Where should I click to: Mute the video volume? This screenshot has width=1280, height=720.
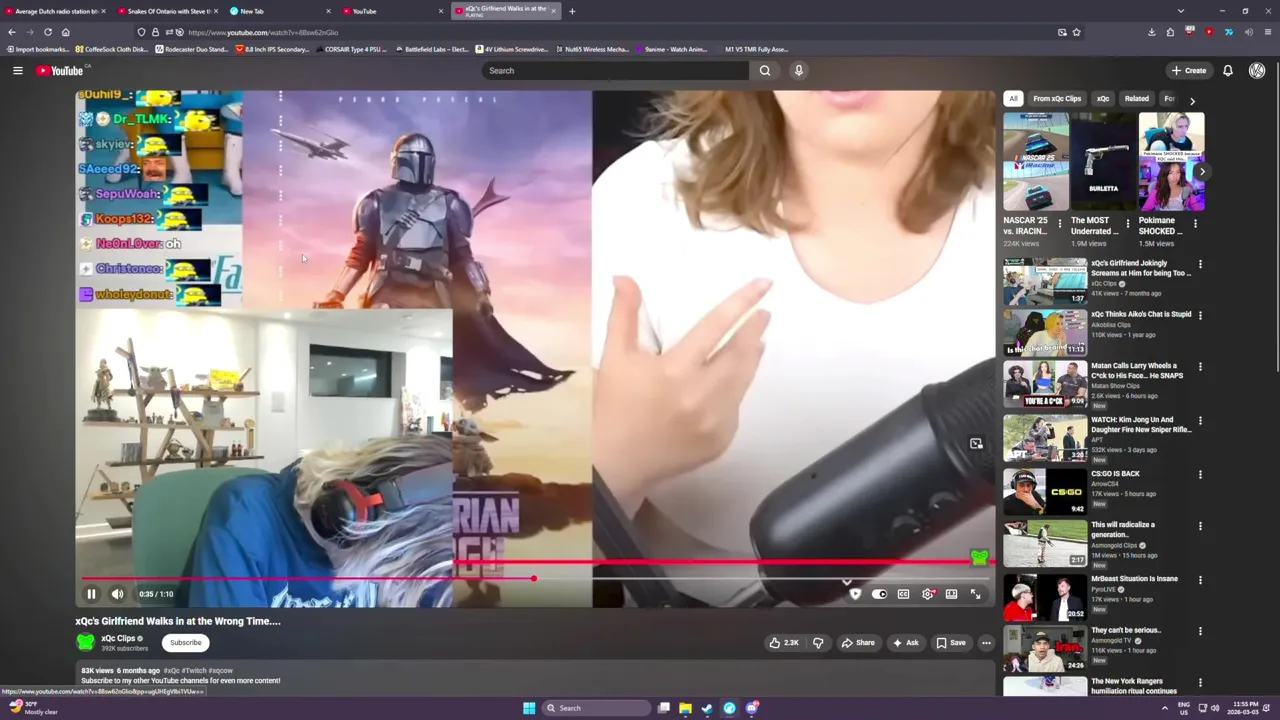pyautogui.click(x=117, y=594)
